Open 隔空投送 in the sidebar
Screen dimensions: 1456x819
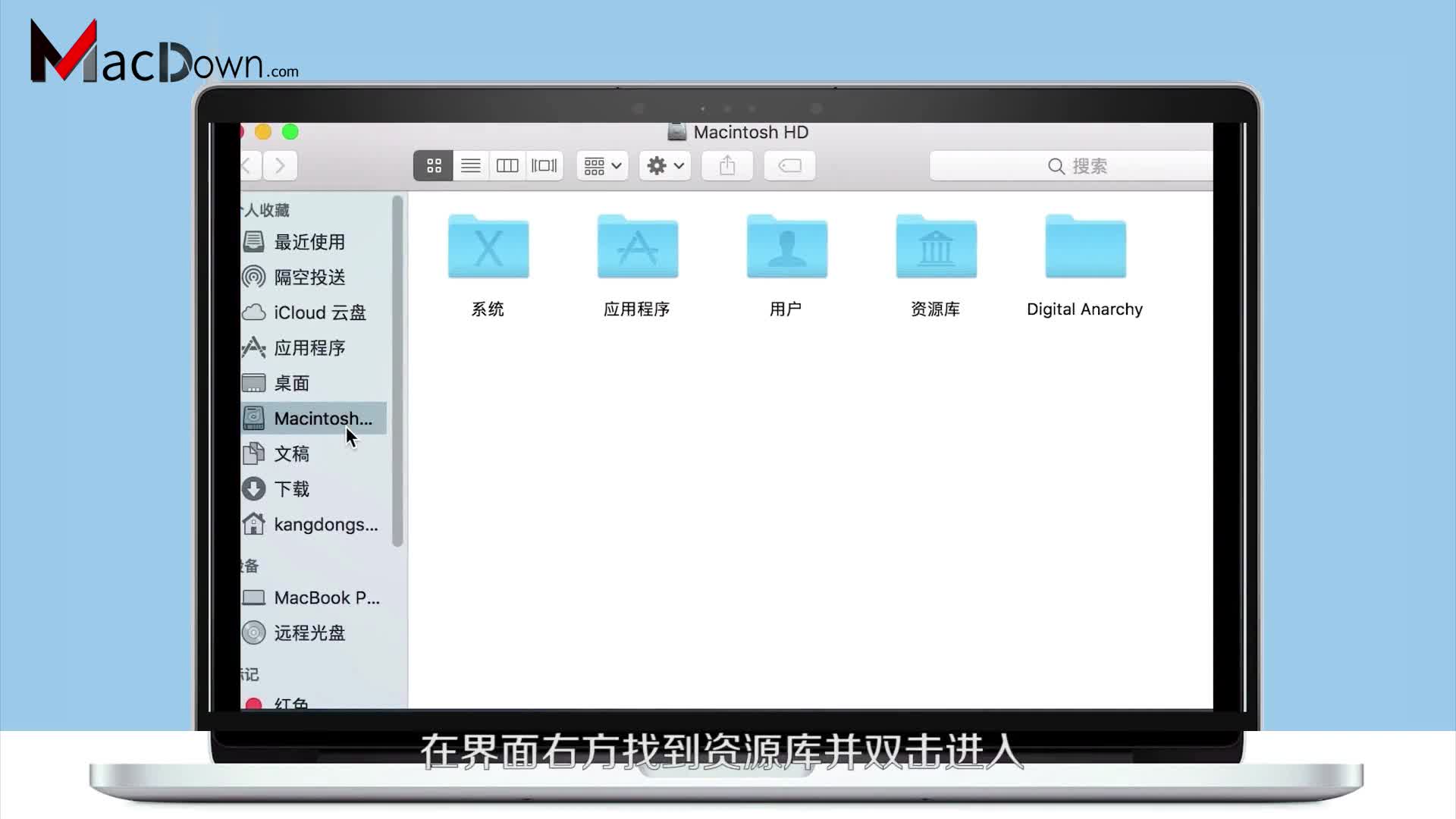[309, 277]
